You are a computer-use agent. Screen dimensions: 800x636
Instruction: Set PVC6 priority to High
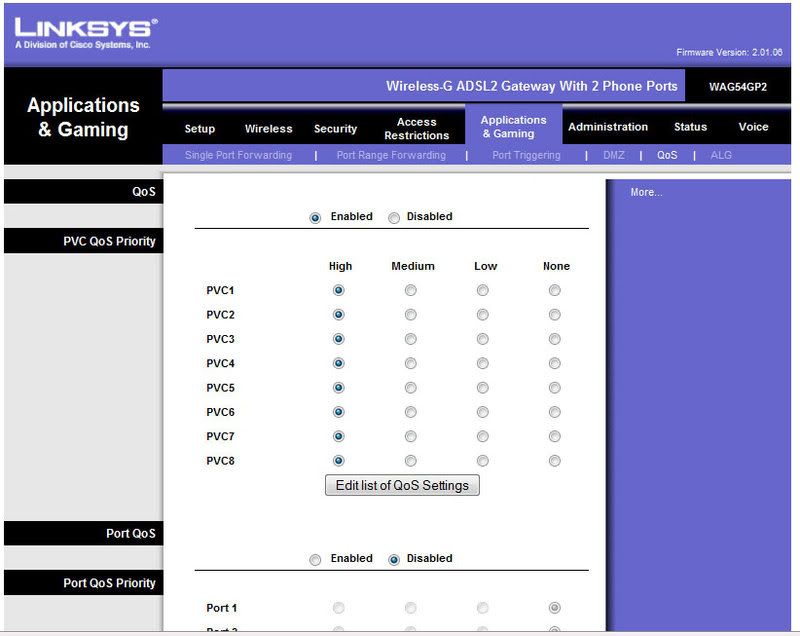point(338,412)
